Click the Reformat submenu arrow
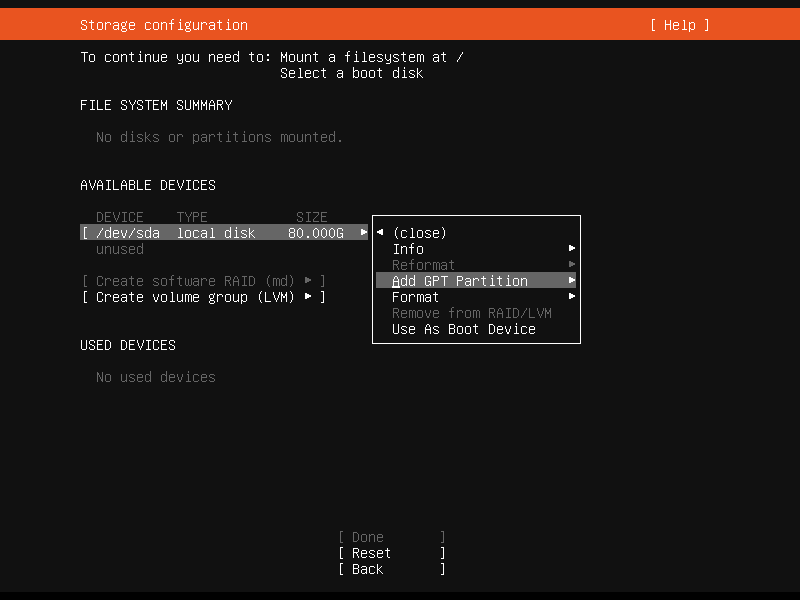Viewport: 800px width, 600px height. (572, 264)
